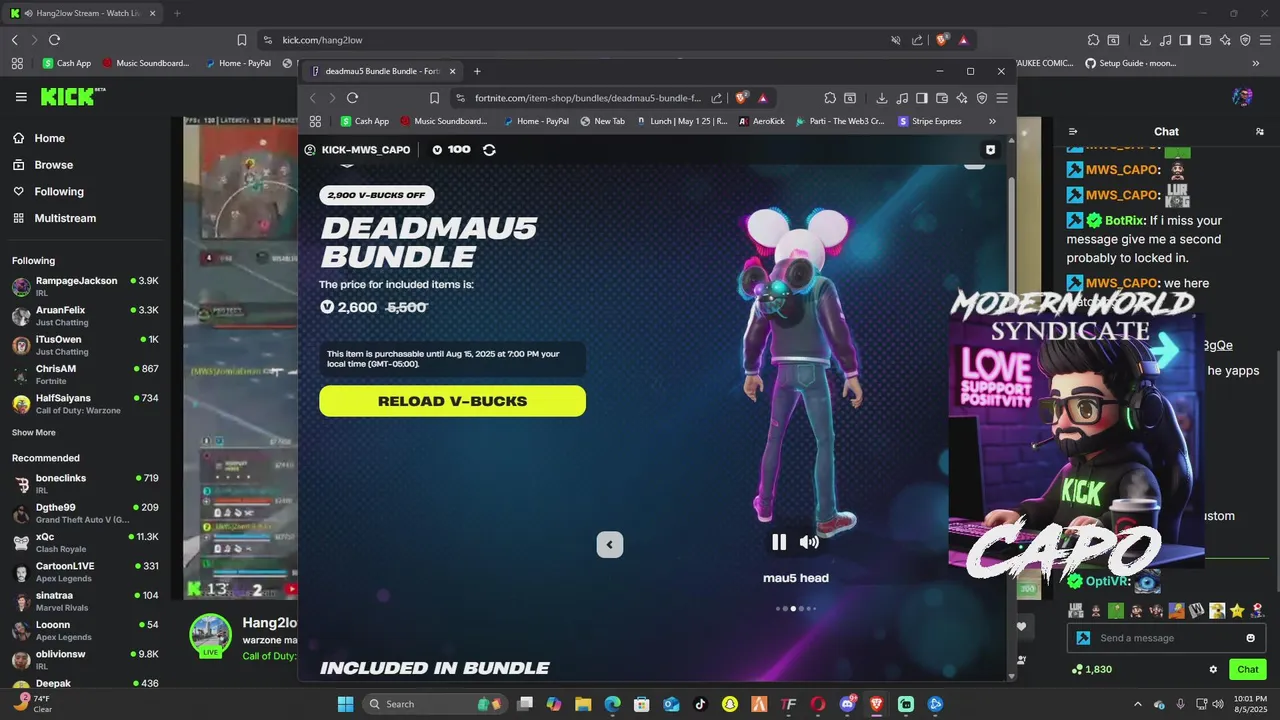Open Parti - The Web3 bookmark

pos(840,121)
